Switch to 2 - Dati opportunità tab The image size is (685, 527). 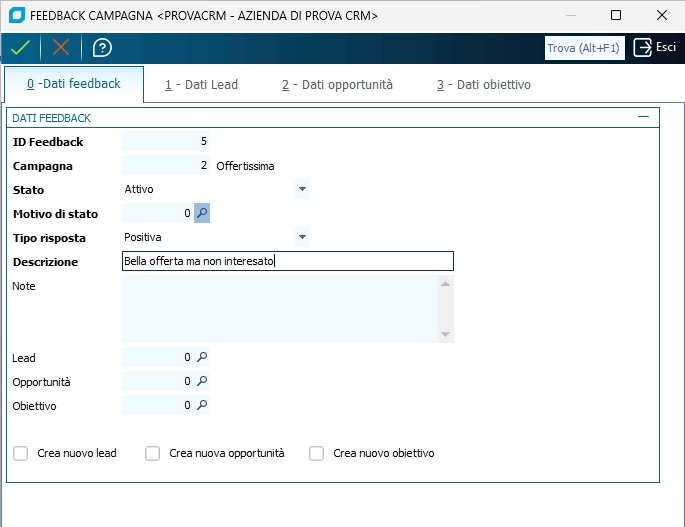pyautogui.click(x=337, y=85)
